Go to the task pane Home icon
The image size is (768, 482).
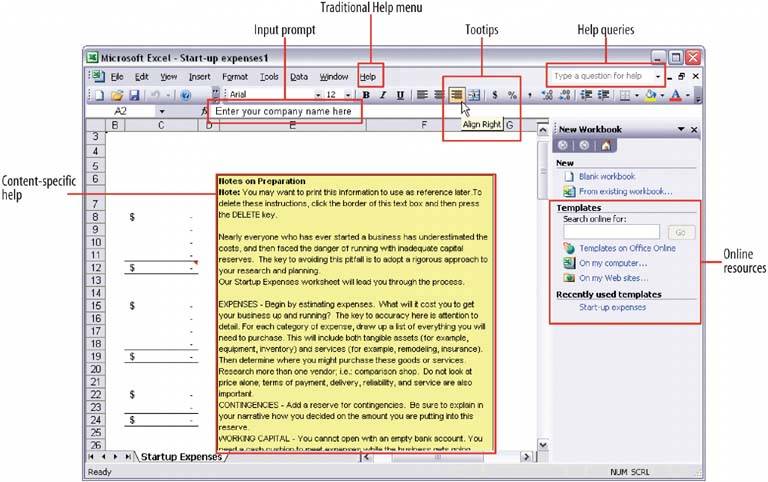(606, 145)
